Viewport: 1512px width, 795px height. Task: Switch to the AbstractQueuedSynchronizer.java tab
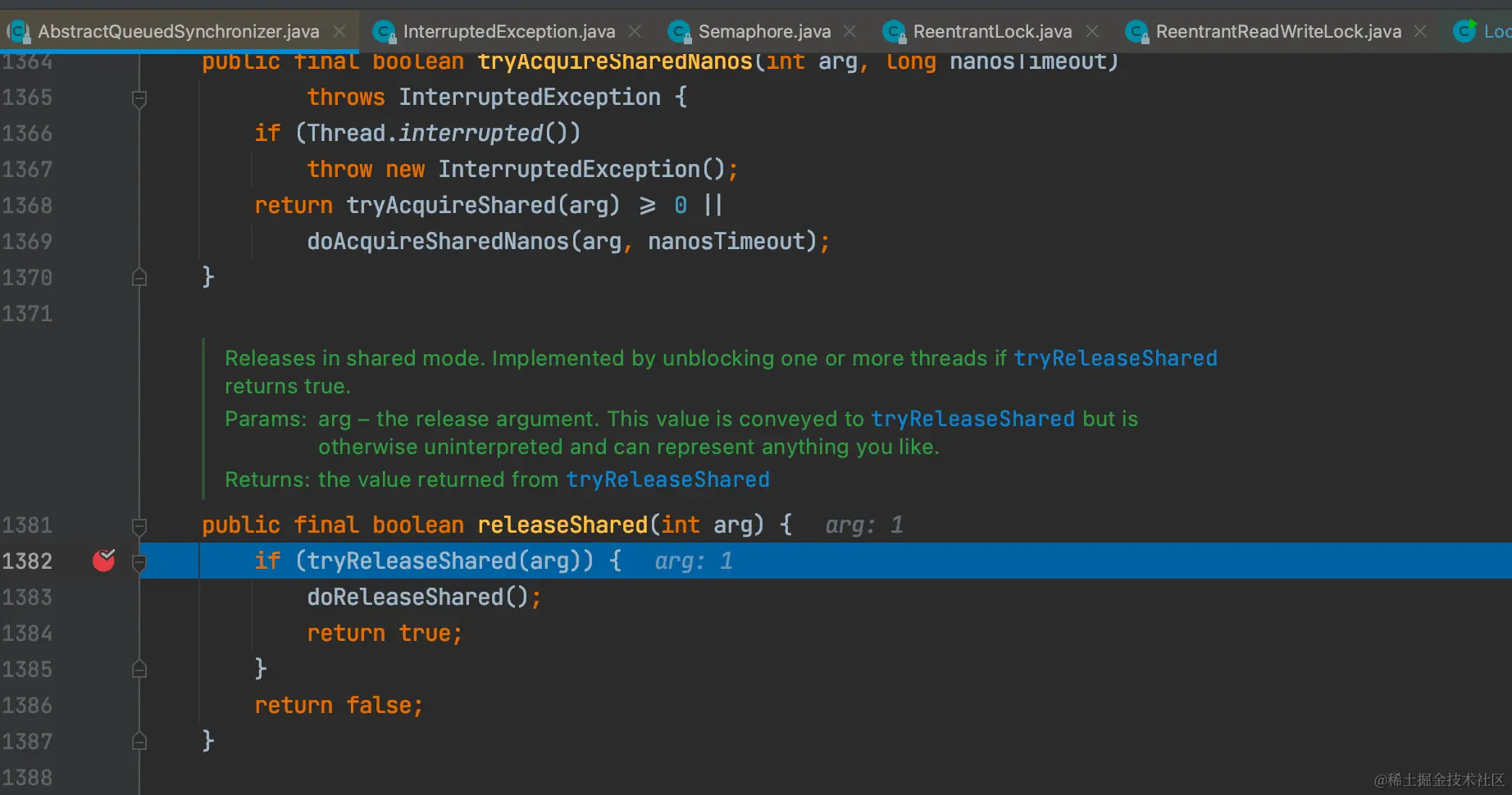pos(178,31)
